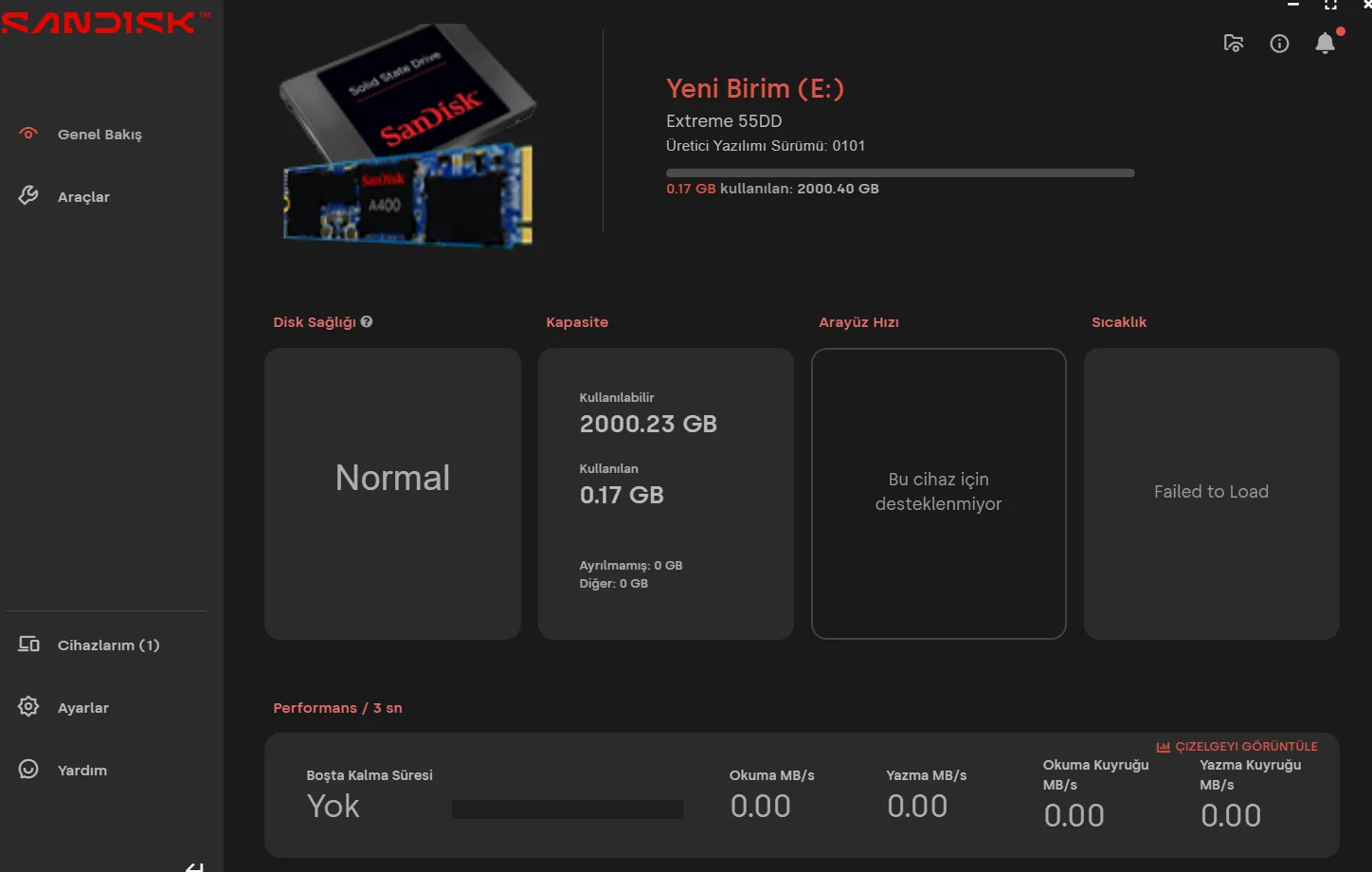Open the folder-with-eye icon in the header

[x=1234, y=44]
